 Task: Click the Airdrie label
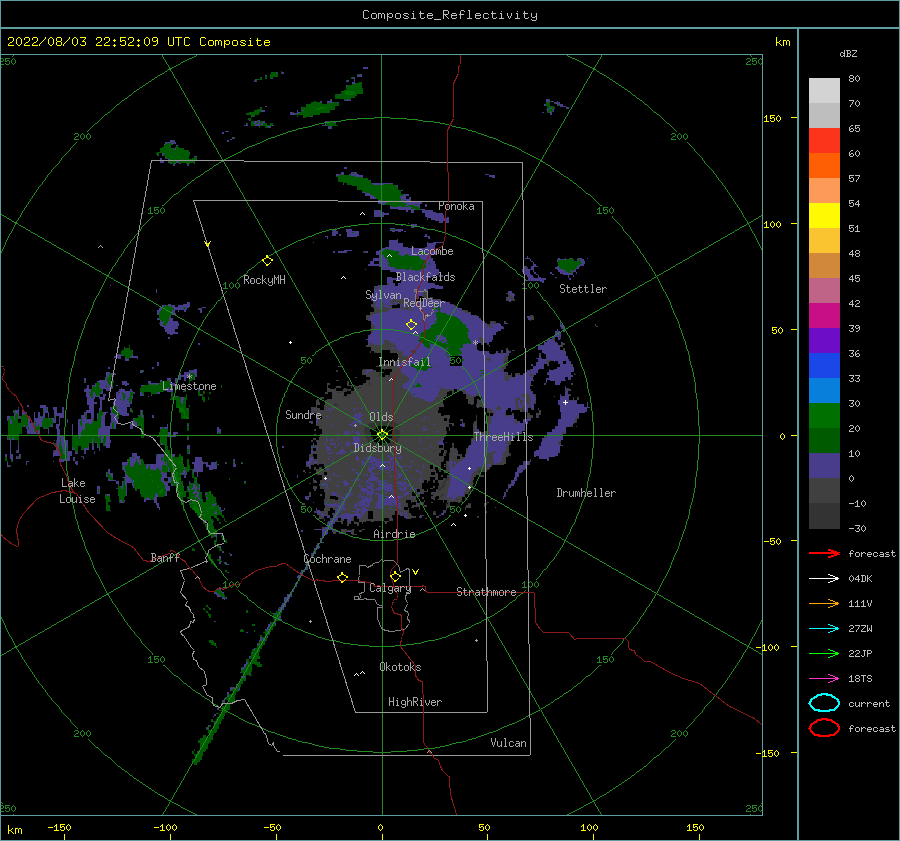pos(394,534)
